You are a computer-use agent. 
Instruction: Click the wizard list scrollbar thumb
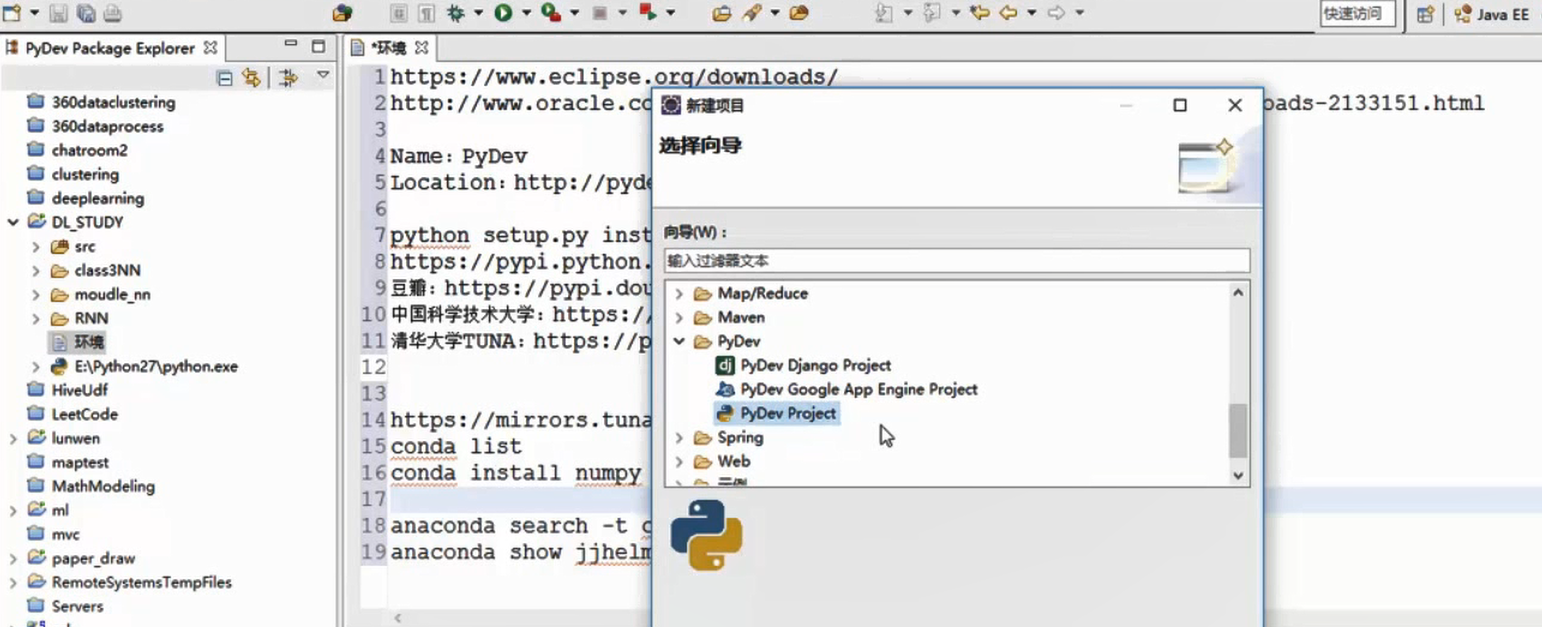(x=1238, y=430)
